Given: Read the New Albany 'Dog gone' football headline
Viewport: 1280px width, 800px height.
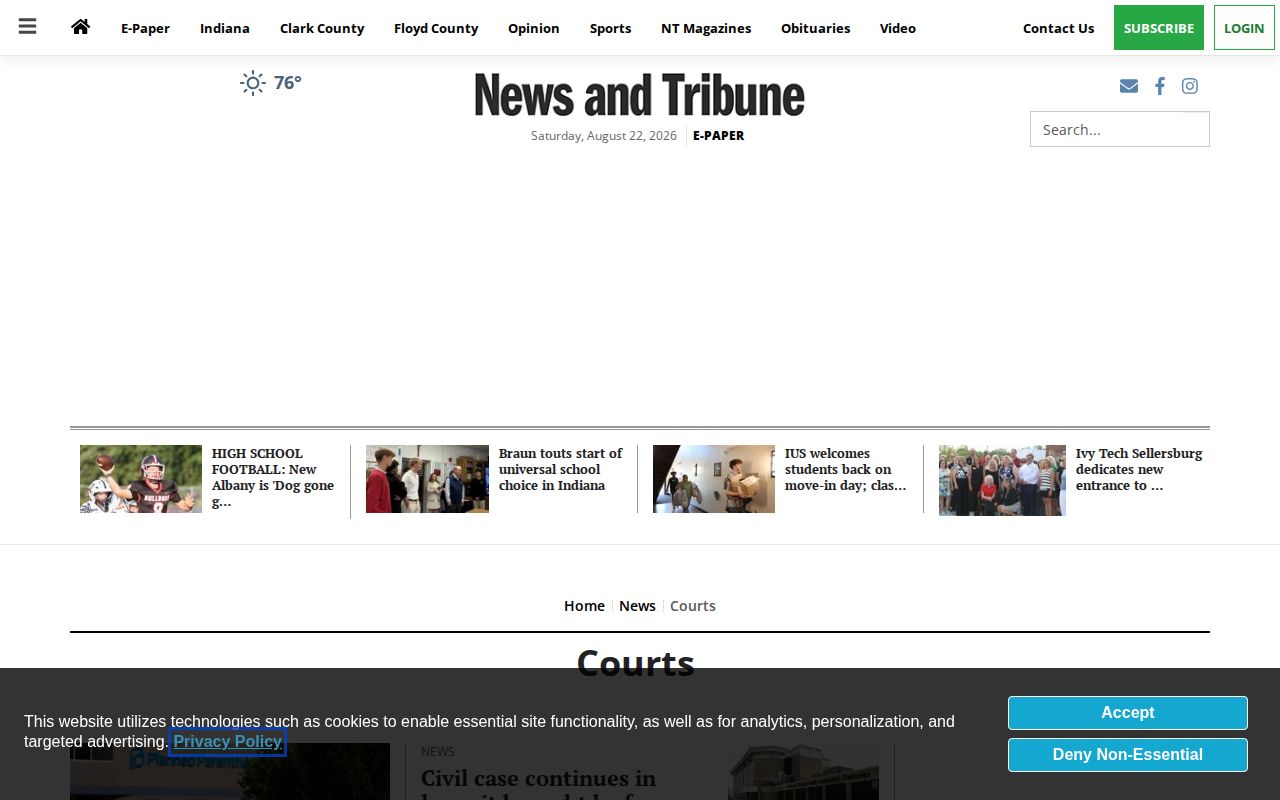Looking at the screenshot, I should click(273, 478).
